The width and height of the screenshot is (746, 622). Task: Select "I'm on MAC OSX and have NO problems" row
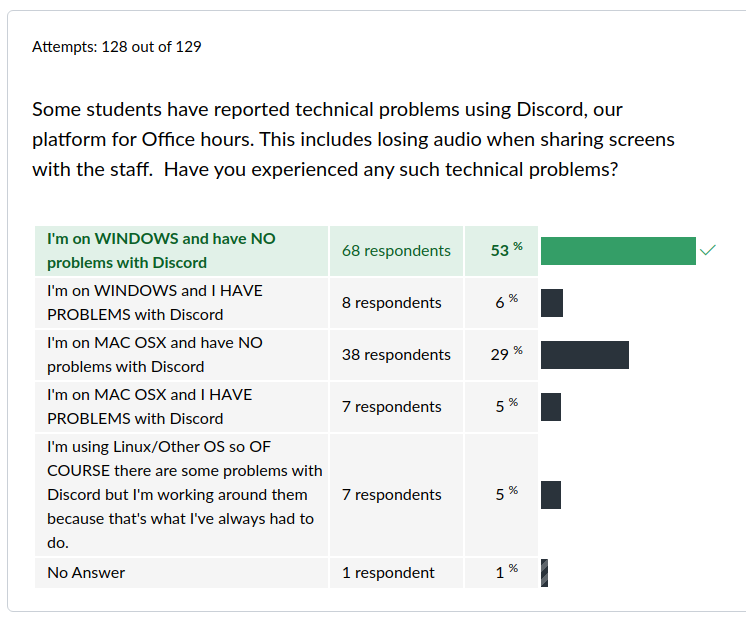[x=181, y=355]
